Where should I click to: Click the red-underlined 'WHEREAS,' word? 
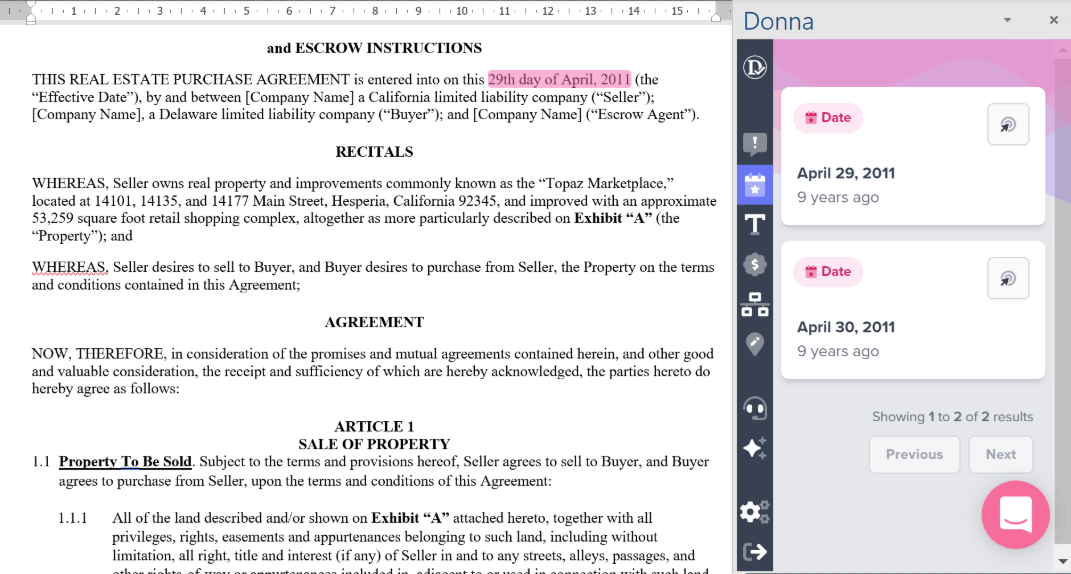point(70,267)
